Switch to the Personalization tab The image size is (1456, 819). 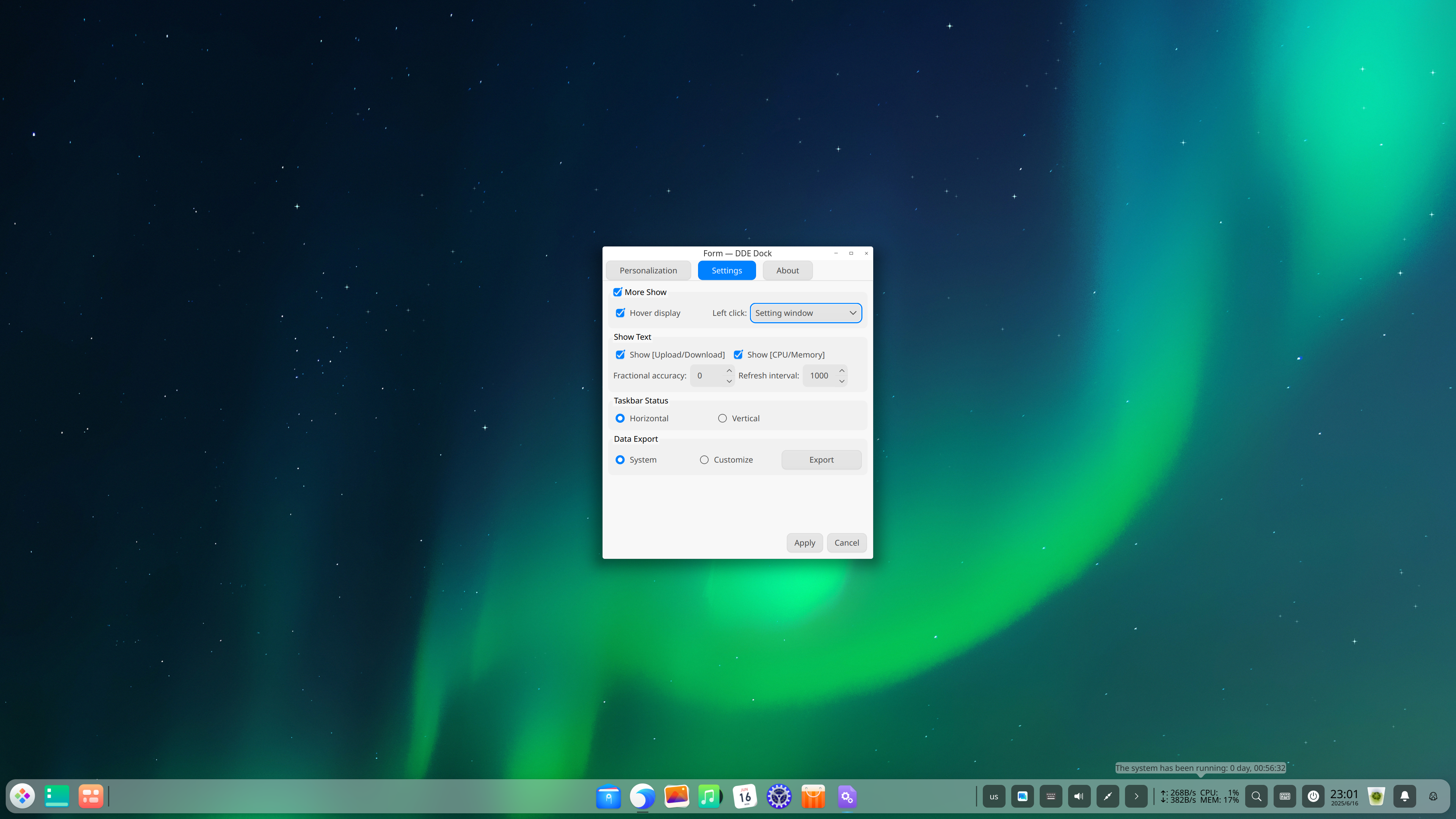click(648, 271)
